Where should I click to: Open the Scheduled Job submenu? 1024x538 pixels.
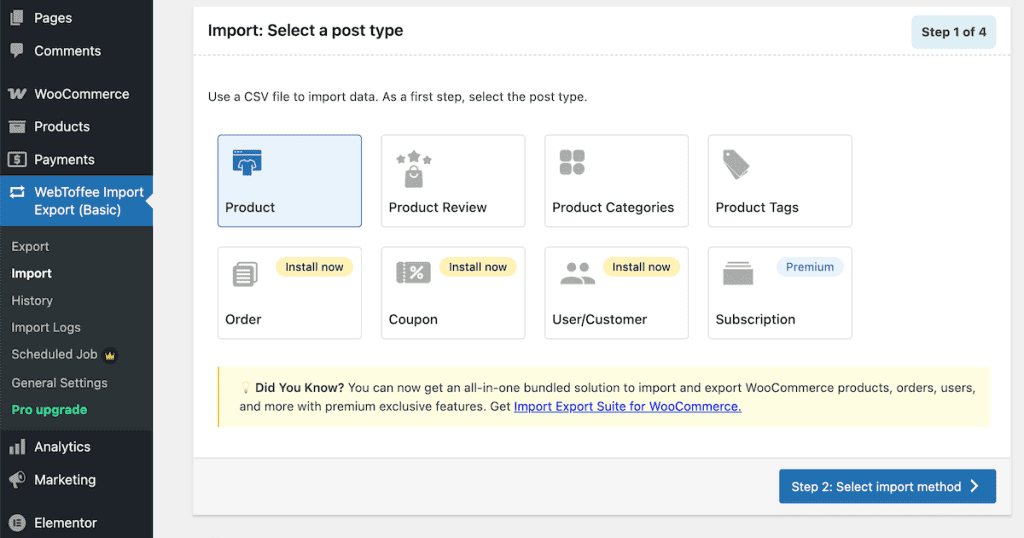(x=54, y=355)
